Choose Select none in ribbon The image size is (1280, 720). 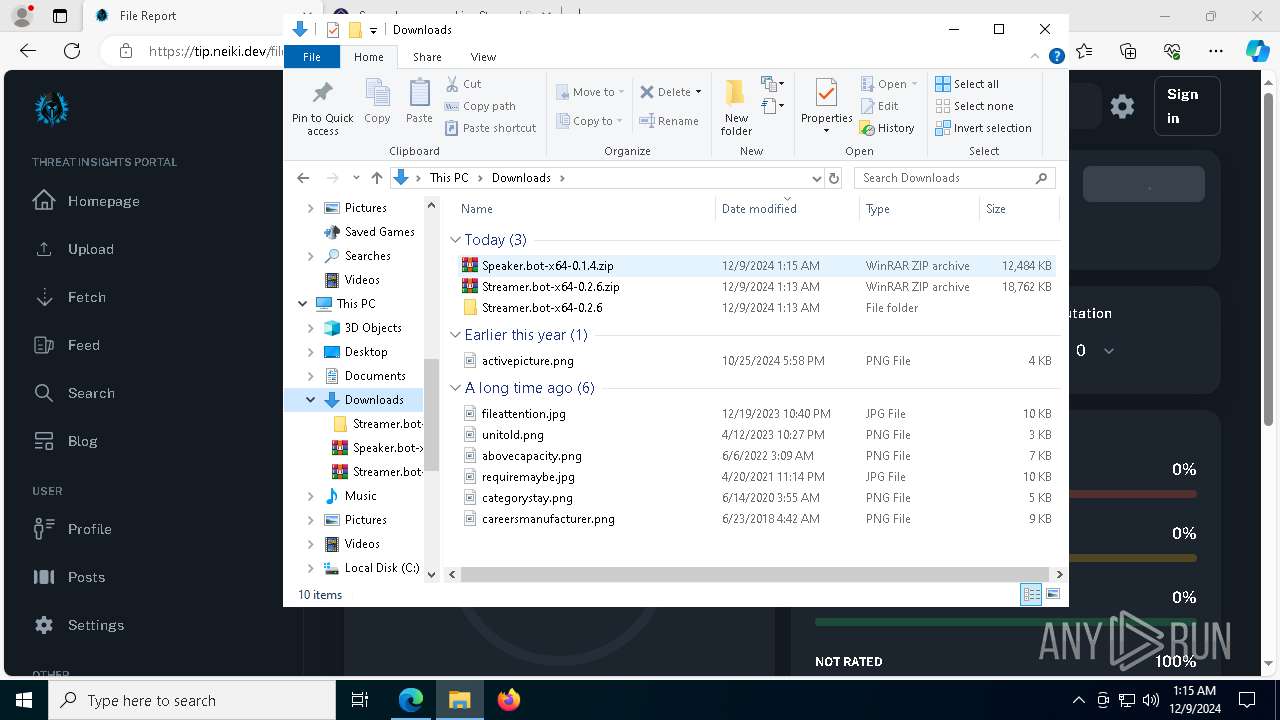pos(974,106)
